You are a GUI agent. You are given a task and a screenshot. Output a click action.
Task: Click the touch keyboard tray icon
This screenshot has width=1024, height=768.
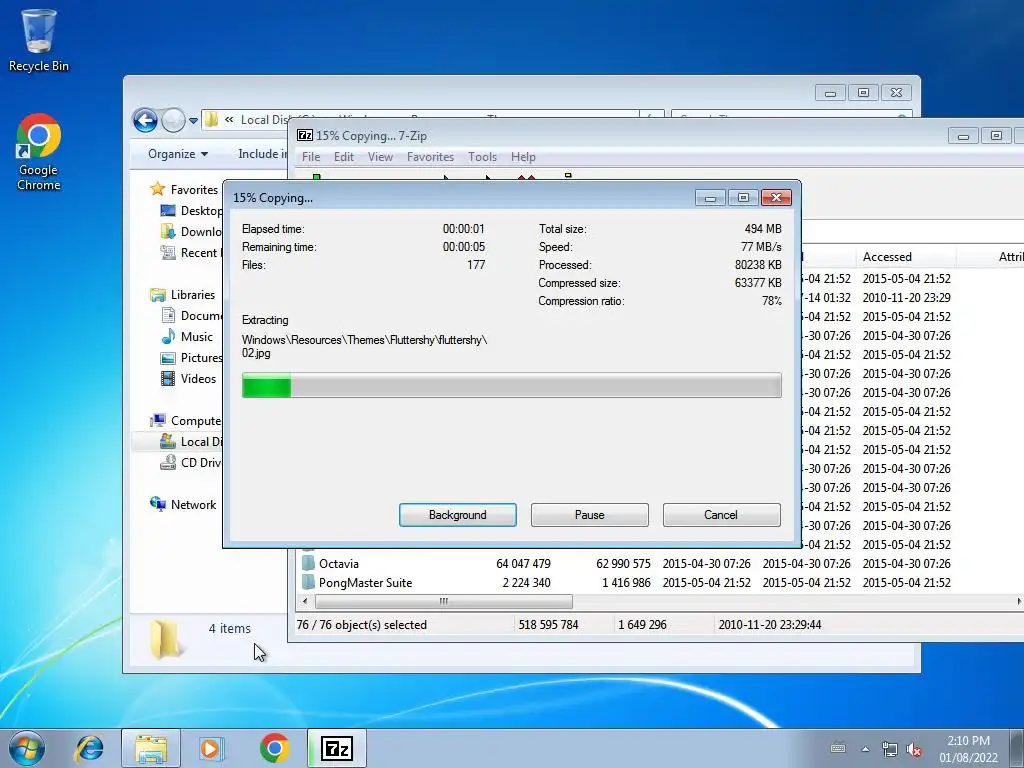[838, 748]
